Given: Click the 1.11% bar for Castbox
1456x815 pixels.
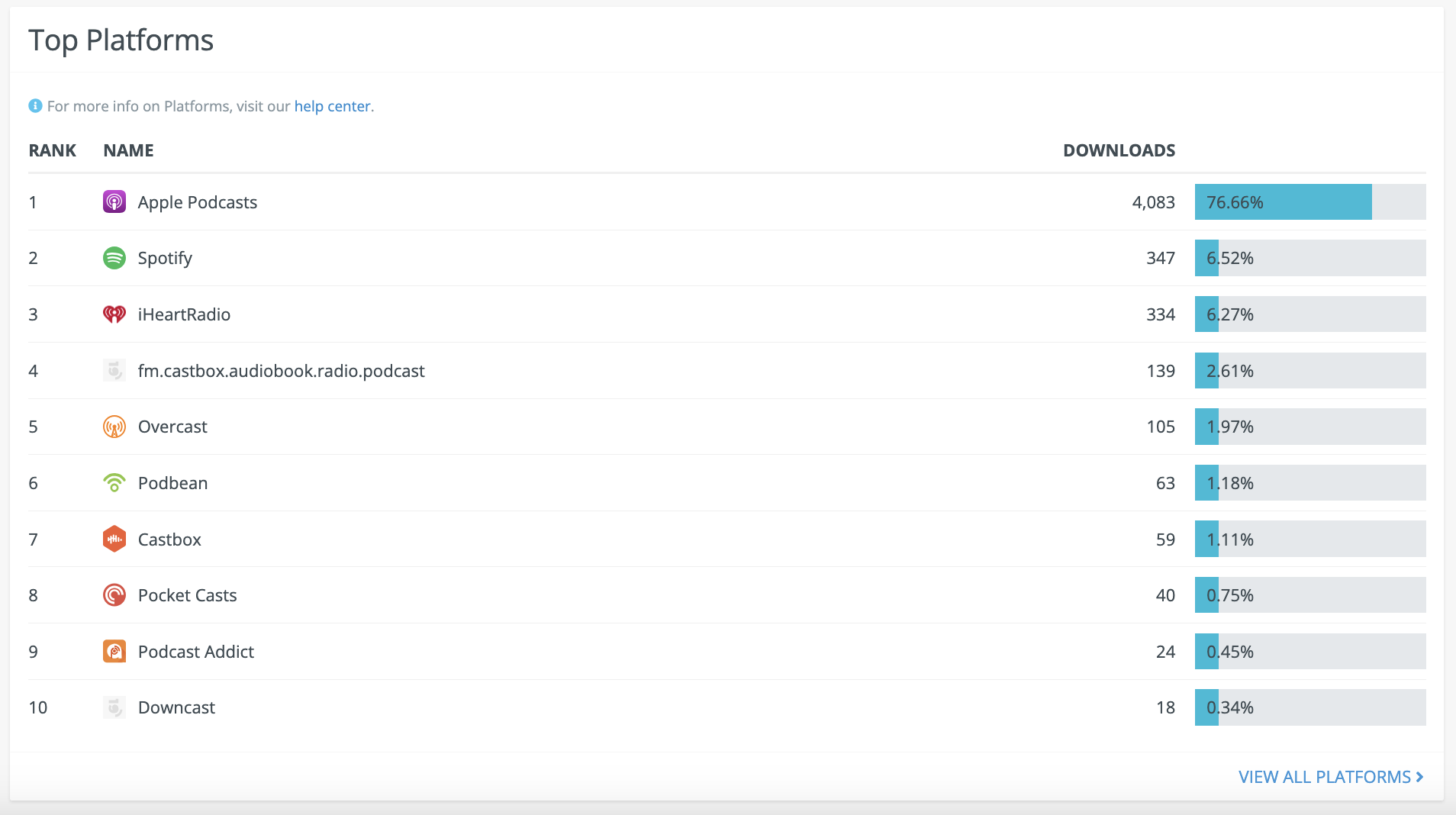Looking at the screenshot, I should point(1310,540).
